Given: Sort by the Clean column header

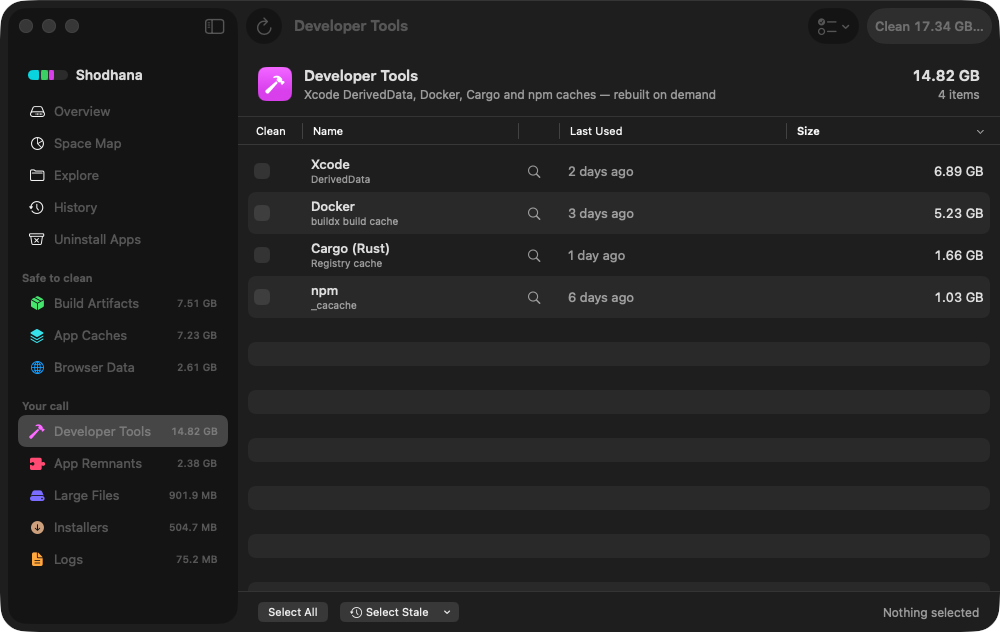Looking at the screenshot, I should click(x=270, y=131).
